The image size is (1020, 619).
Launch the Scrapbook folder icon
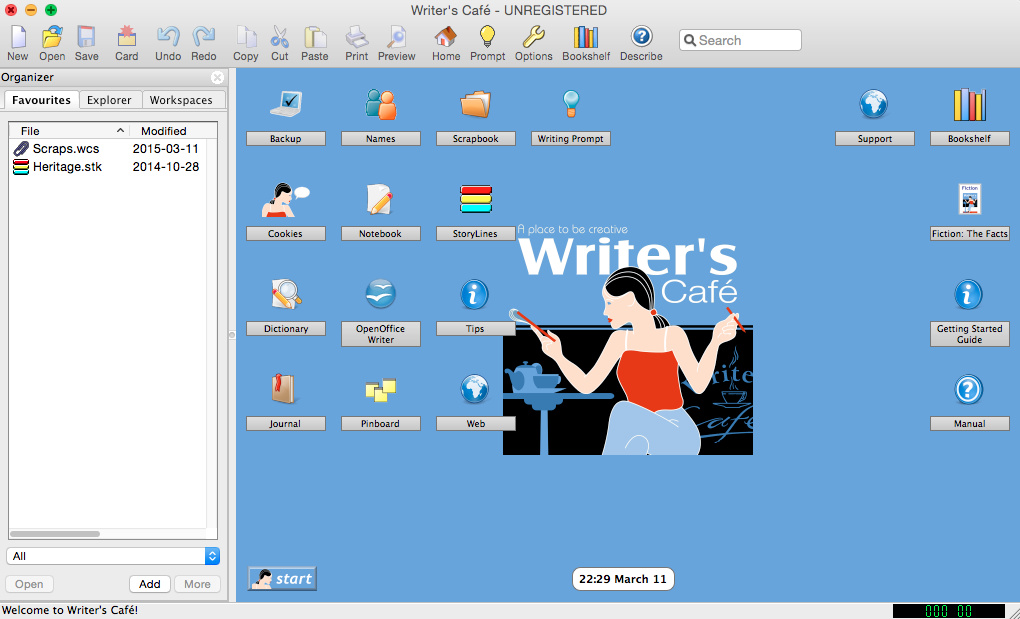(476, 104)
